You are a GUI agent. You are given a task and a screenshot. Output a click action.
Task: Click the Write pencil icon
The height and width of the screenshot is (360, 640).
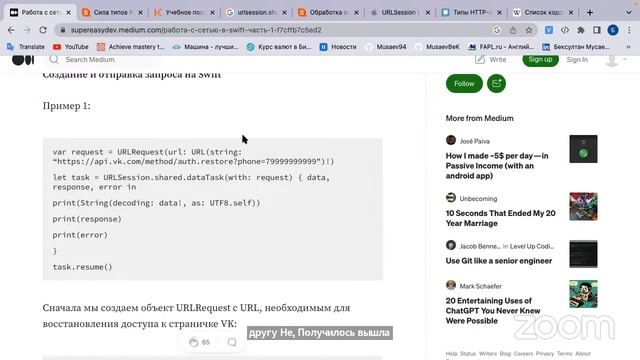480,60
